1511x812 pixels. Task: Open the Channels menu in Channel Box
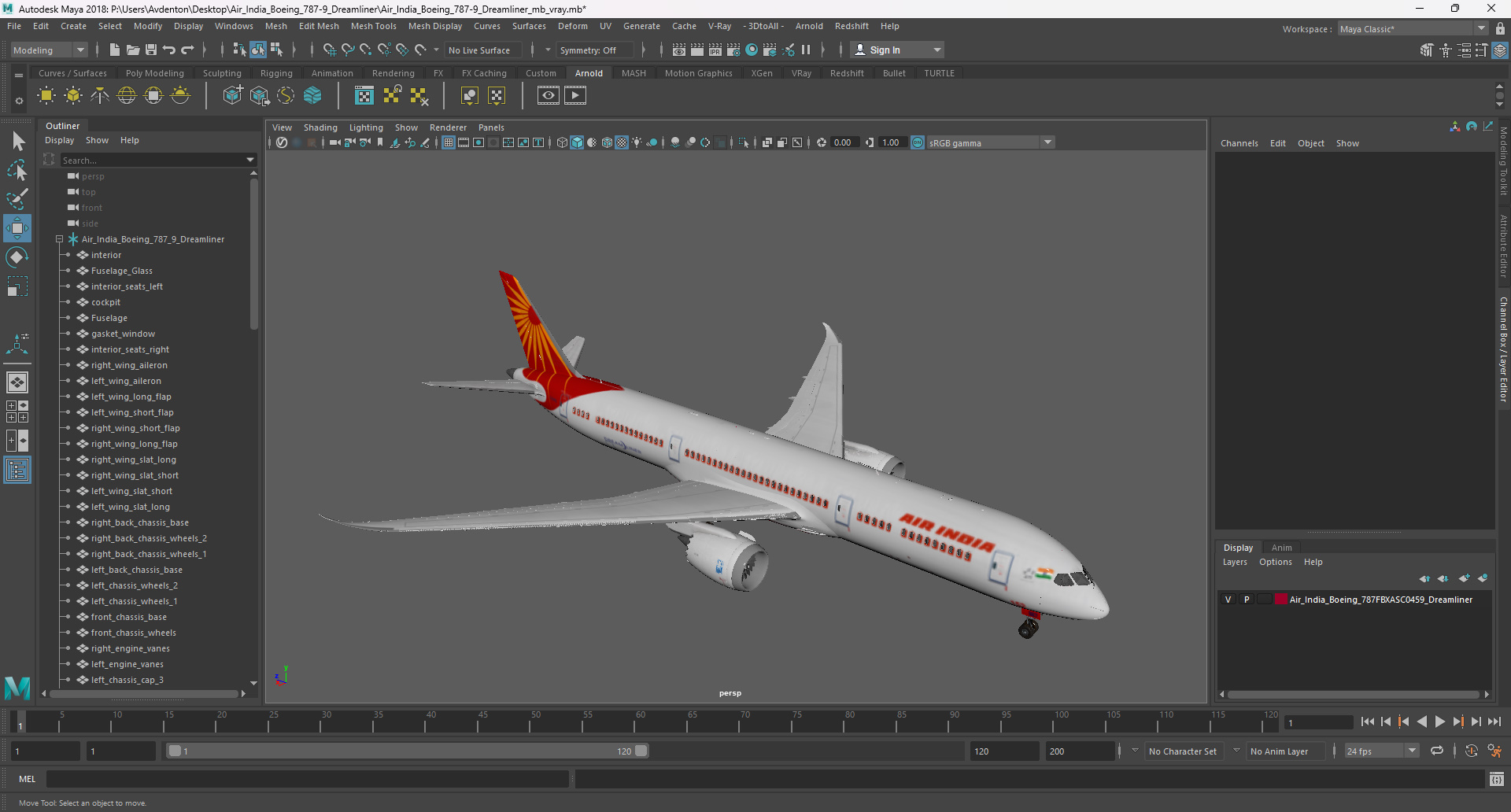(x=1239, y=143)
